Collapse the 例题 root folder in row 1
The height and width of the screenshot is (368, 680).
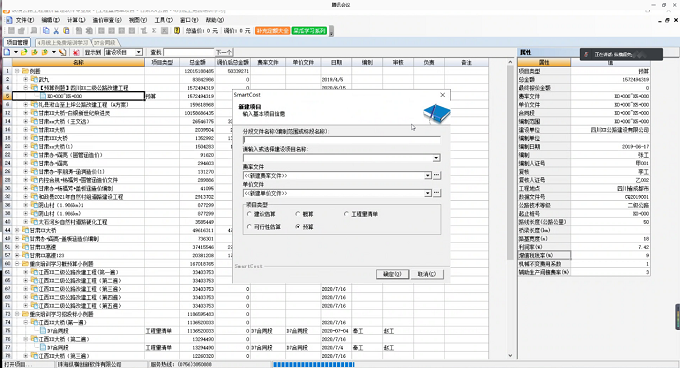click(17, 71)
